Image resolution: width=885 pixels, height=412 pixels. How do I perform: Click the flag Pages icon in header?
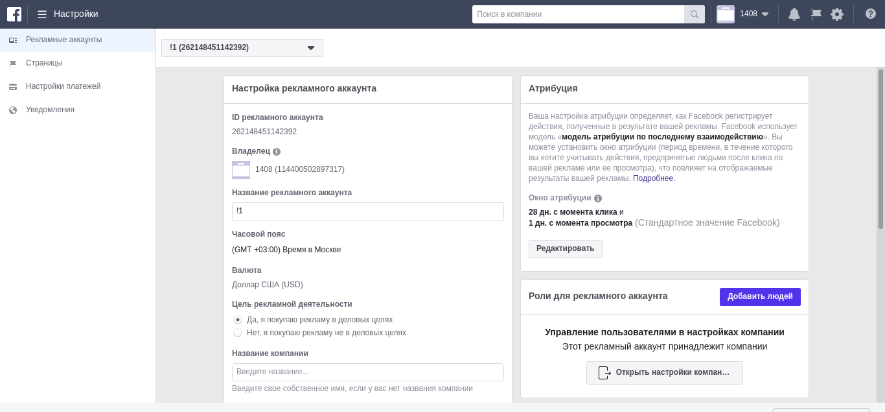click(x=816, y=14)
